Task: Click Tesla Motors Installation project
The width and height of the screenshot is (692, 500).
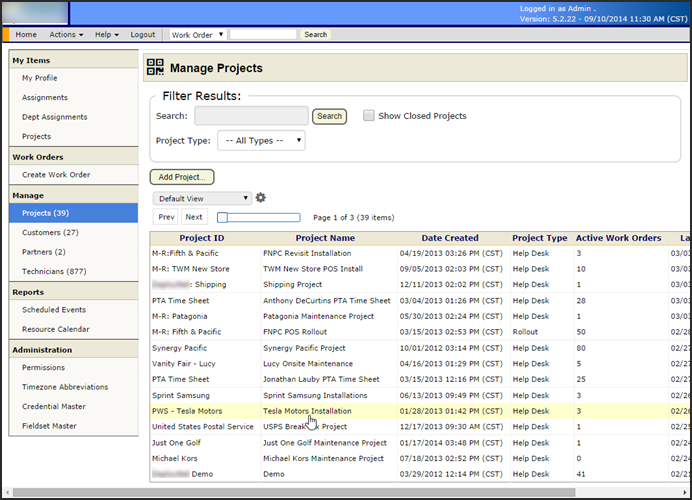Action: (307, 411)
